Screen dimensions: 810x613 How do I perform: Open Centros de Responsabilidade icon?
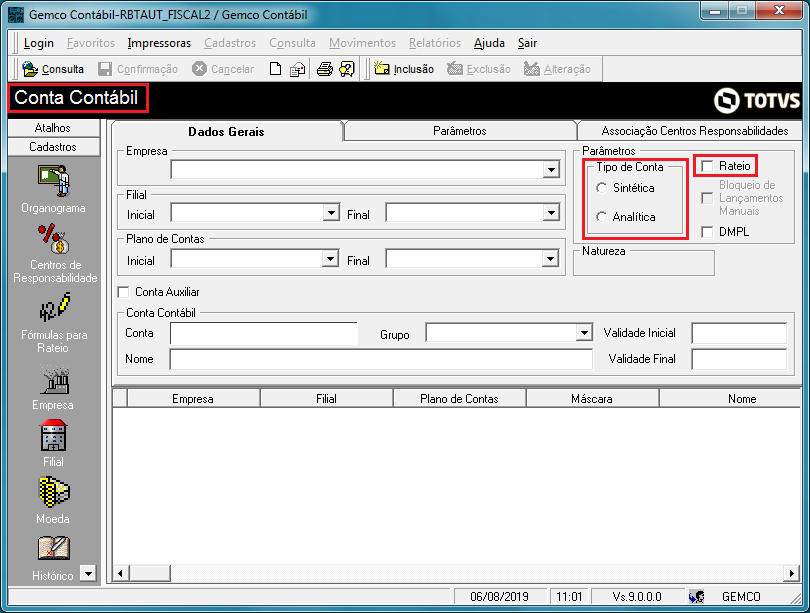click(x=54, y=239)
